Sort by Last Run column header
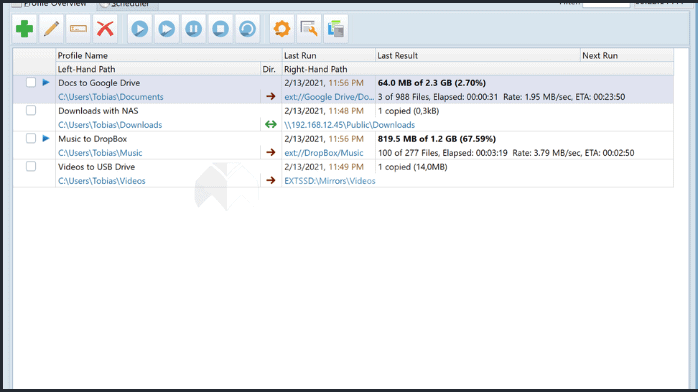This screenshot has width=698, height=392. [x=329, y=56]
